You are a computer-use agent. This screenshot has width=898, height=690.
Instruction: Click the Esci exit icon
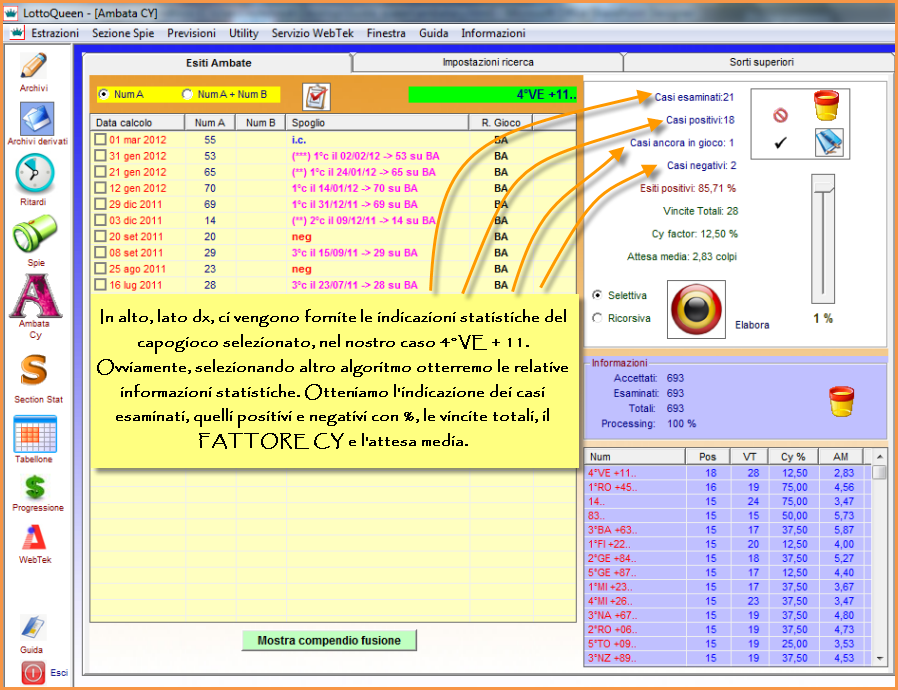[x=33, y=673]
